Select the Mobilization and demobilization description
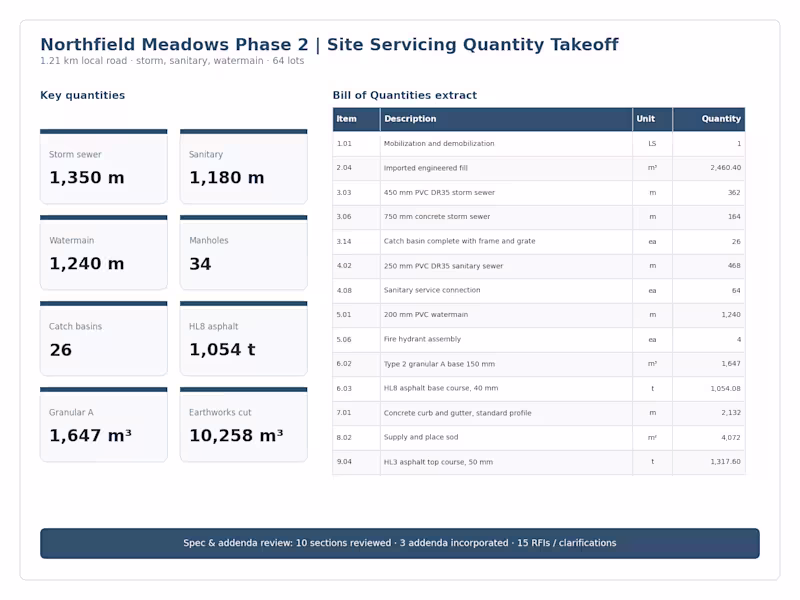The height and width of the screenshot is (600, 800). point(439,144)
